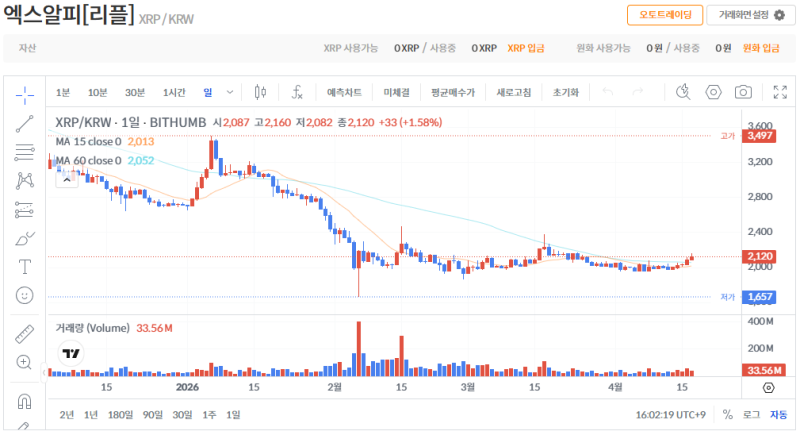Click 초기화 to reset chart

(x=566, y=92)
